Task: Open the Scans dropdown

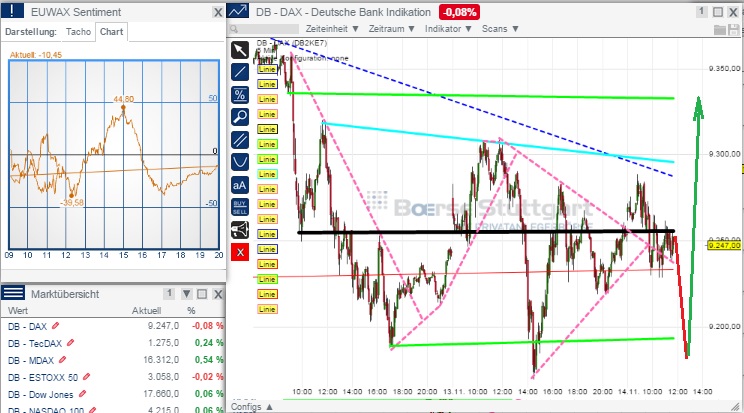Action: click(x=500, y=29)
